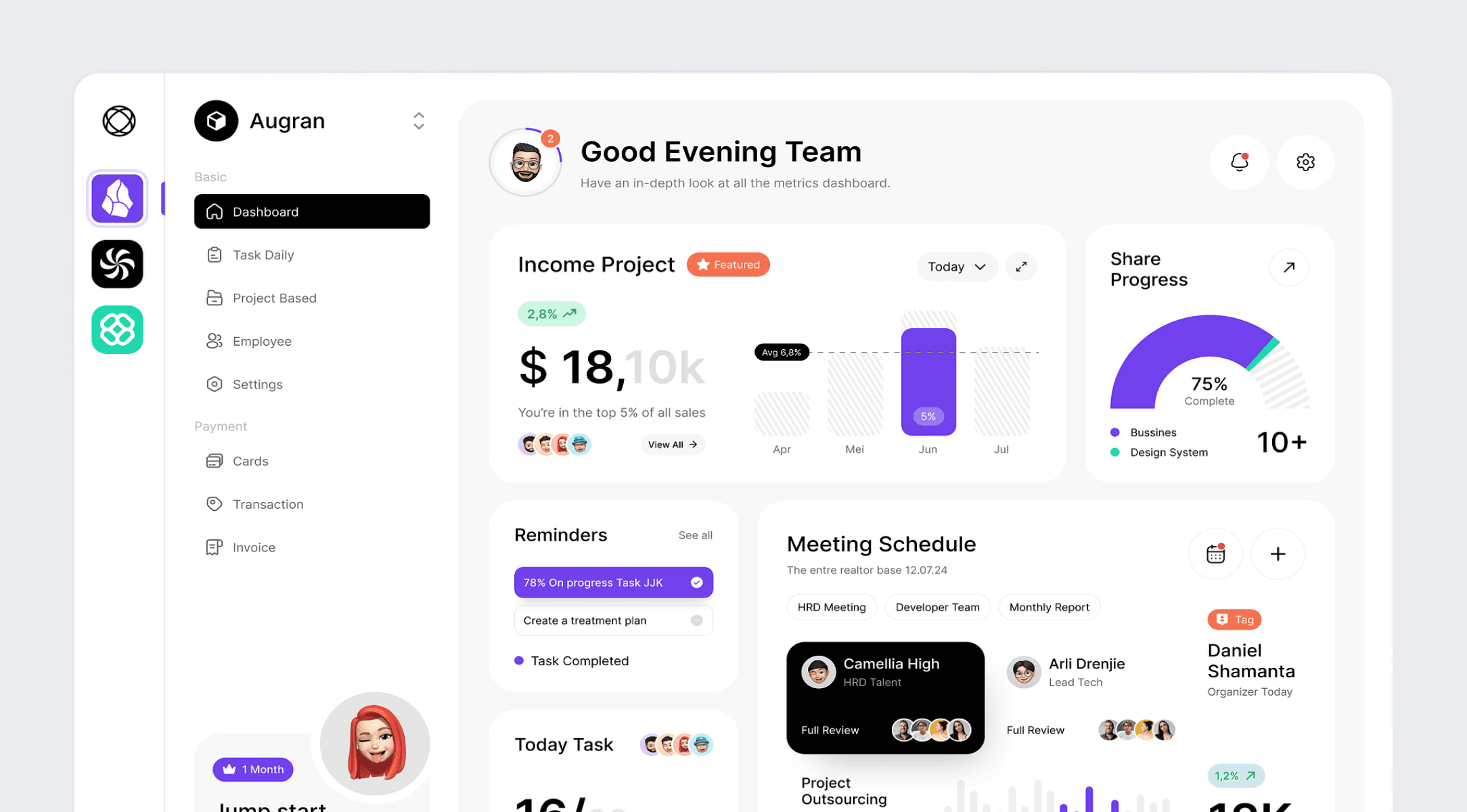Expand the Augran workspace switcher chevrons
This screenshot has height=812, width=1467.
[x=419, y=121]
